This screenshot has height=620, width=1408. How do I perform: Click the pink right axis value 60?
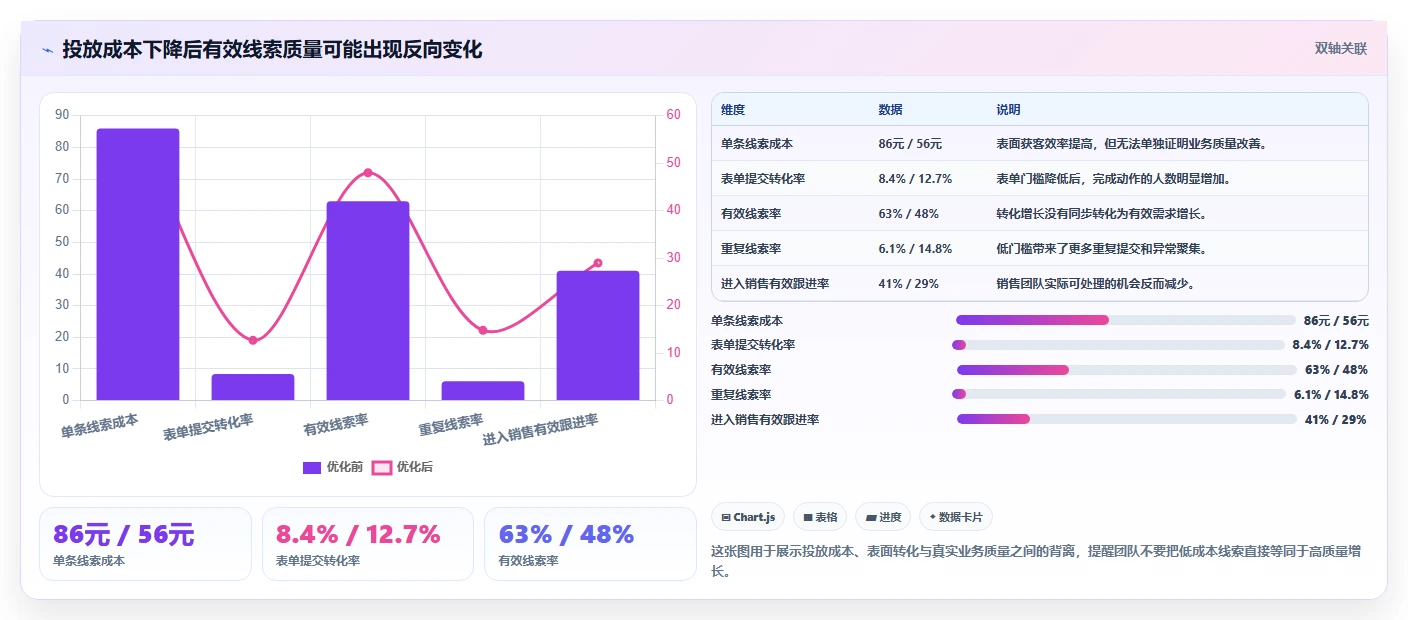673,115
